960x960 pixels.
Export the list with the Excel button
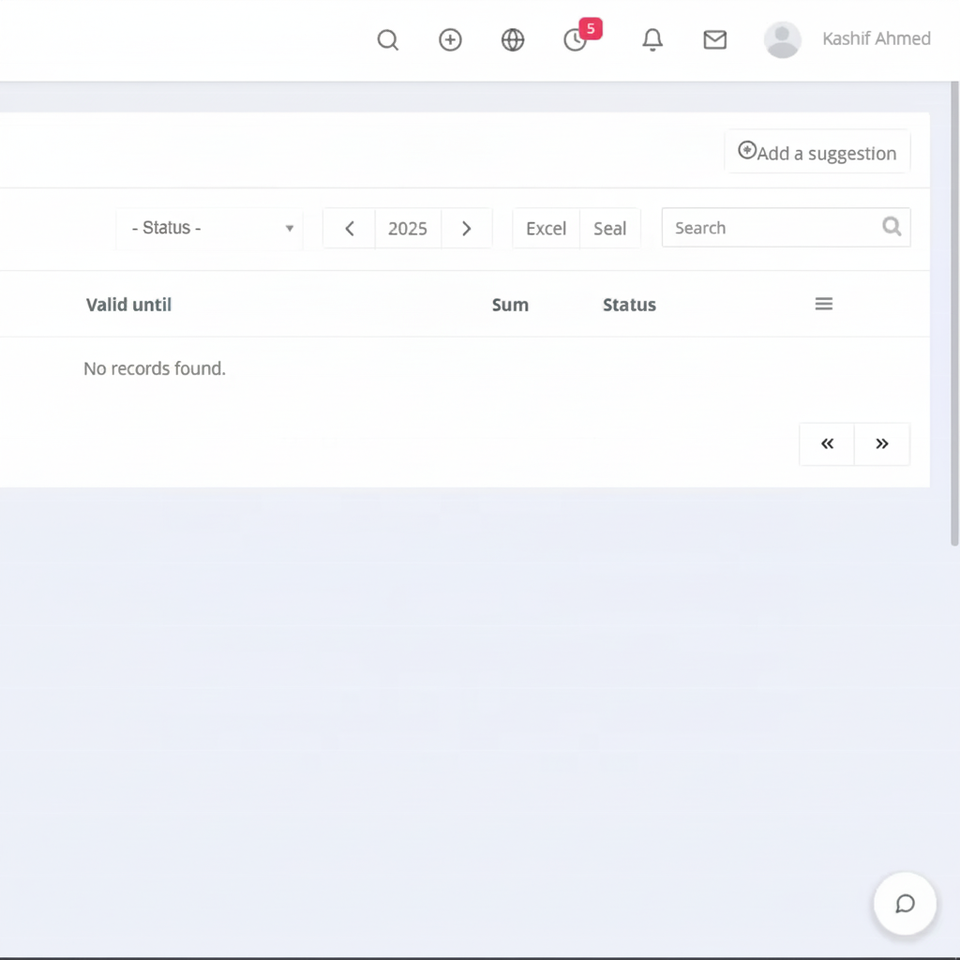(546, 228)
